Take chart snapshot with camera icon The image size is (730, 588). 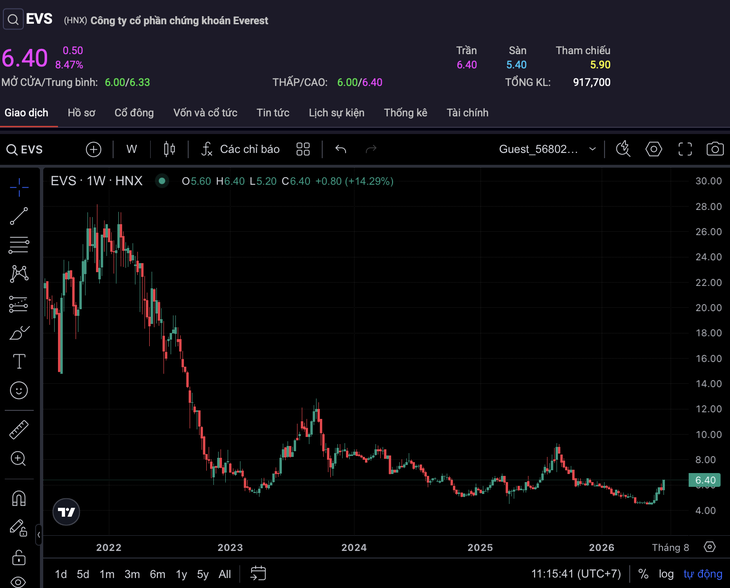[x=715, y=149]
